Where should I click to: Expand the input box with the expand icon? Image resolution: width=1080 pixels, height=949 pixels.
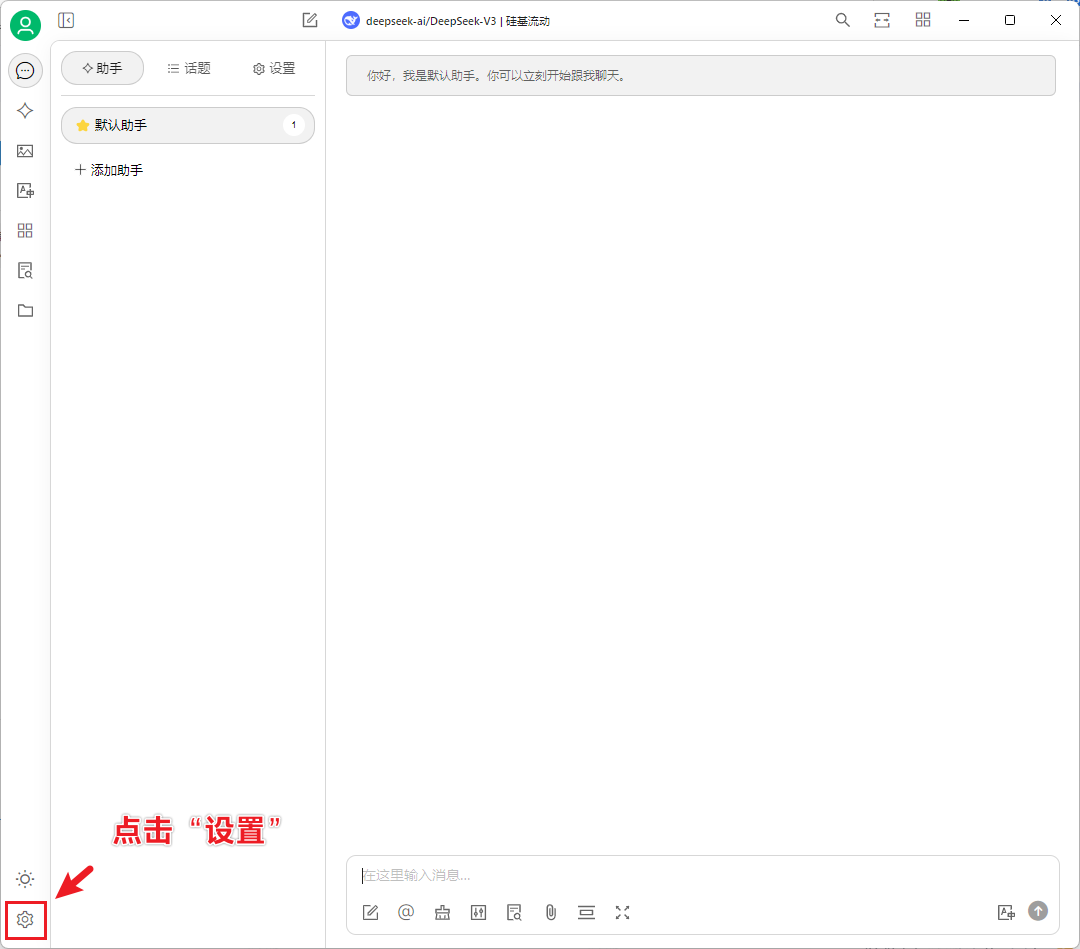[x=623, y=912]
